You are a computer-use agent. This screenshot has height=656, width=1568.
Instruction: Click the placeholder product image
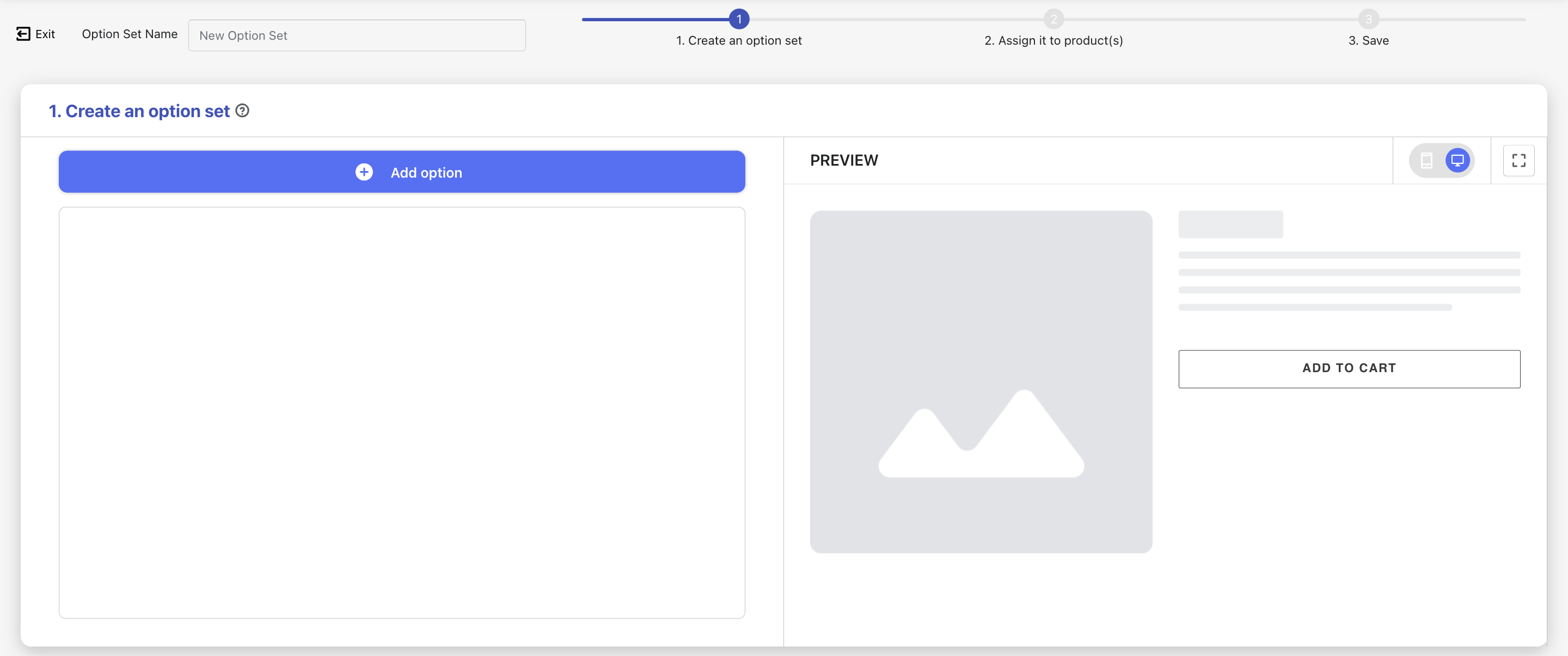(x=981, y=382)
